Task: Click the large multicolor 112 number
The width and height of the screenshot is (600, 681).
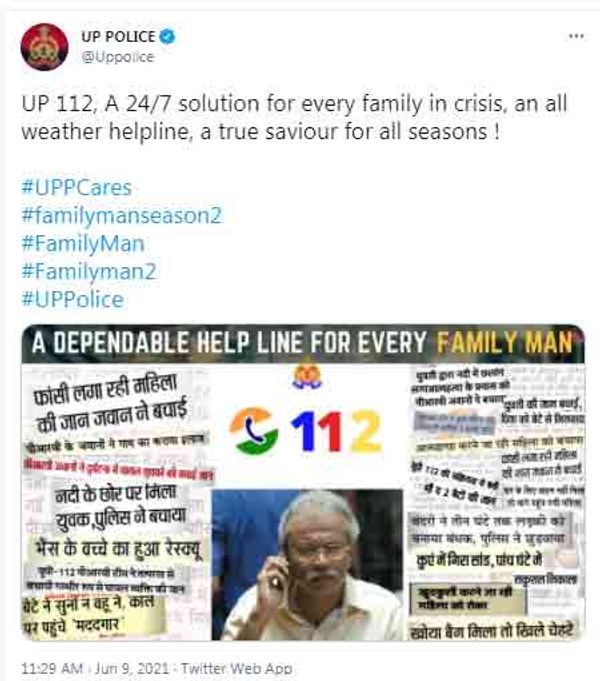Action: click(336, 432)
